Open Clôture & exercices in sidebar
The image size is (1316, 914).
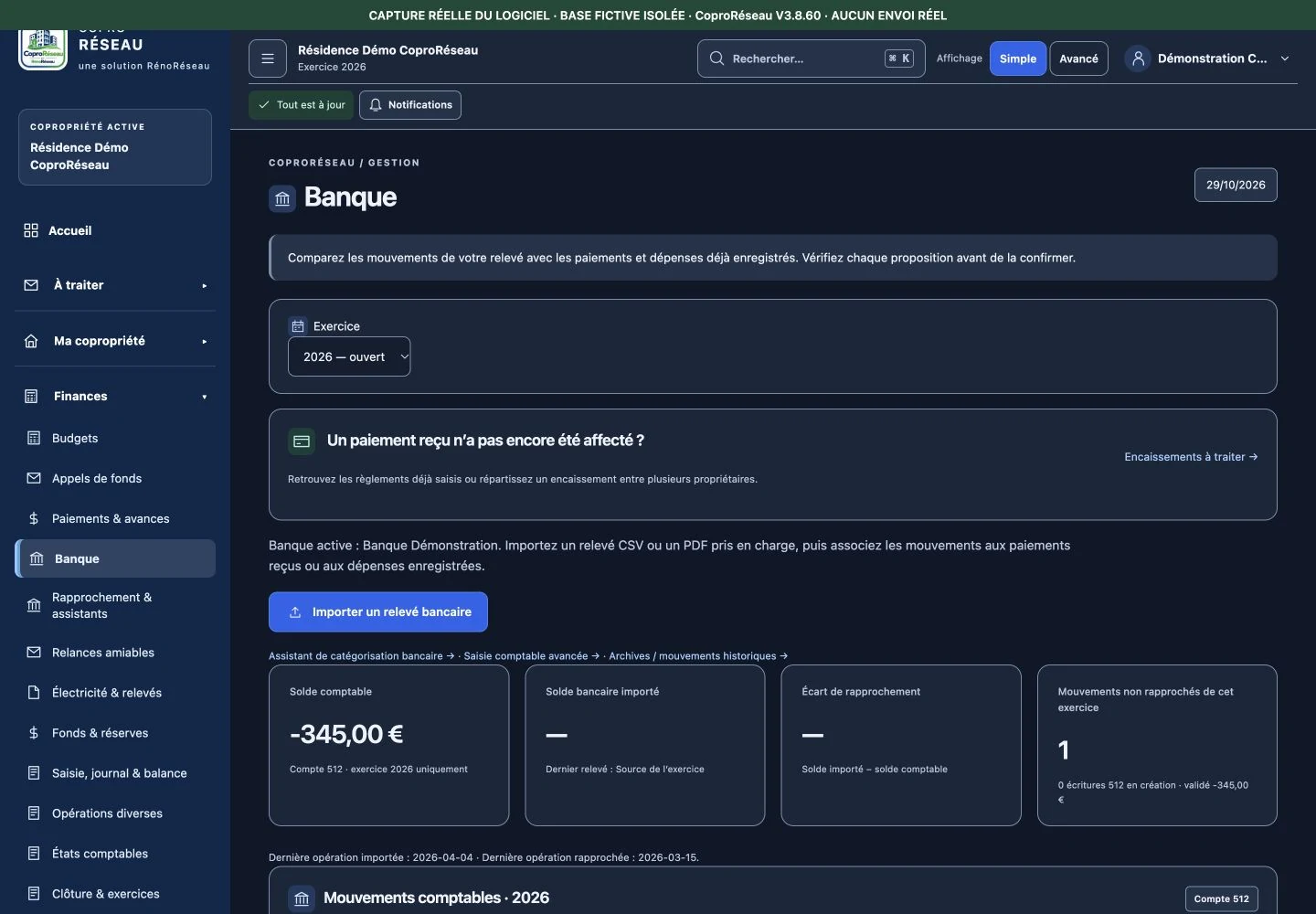115,894
